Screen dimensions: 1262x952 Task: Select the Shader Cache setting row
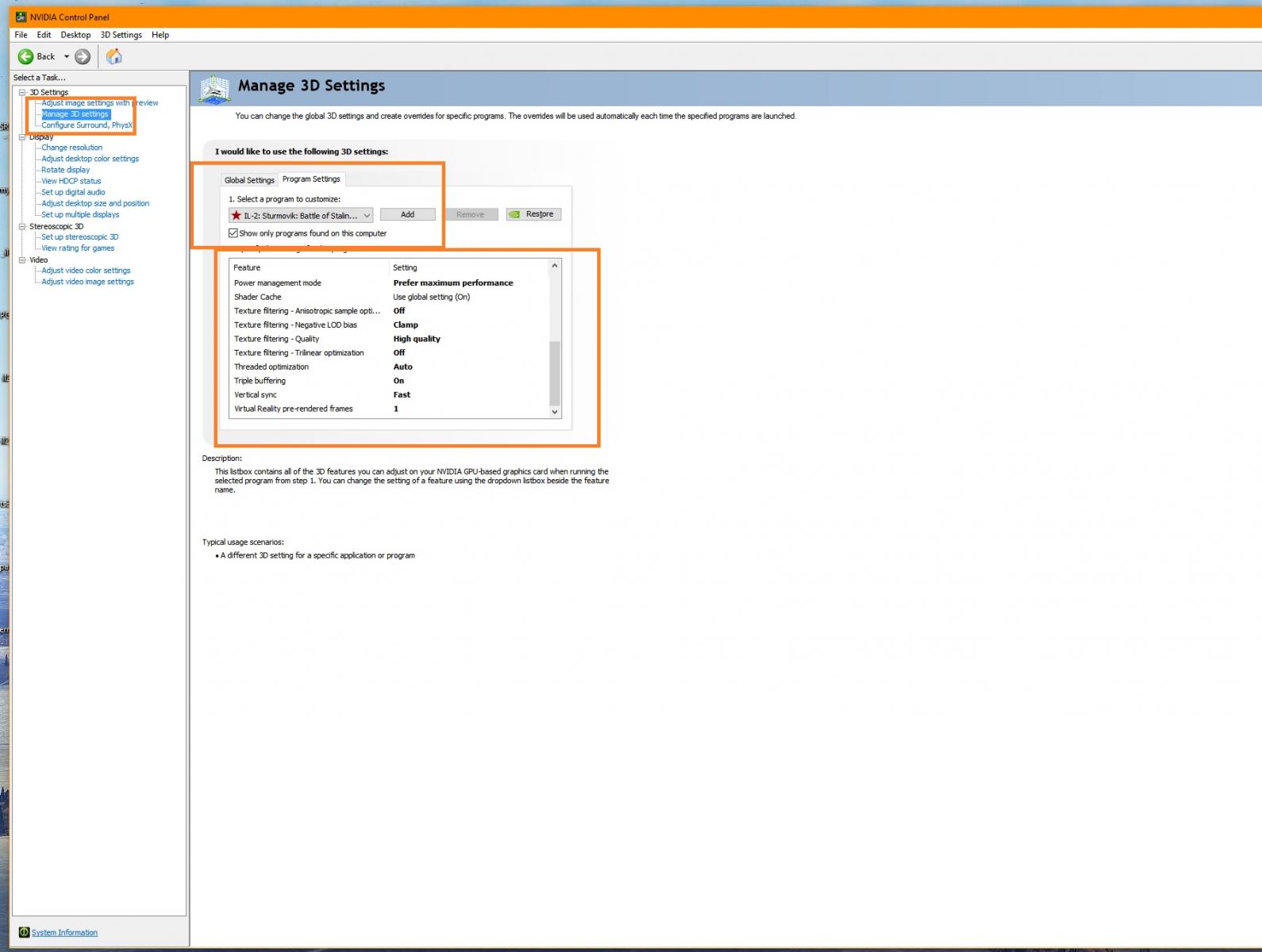[389, 297]
